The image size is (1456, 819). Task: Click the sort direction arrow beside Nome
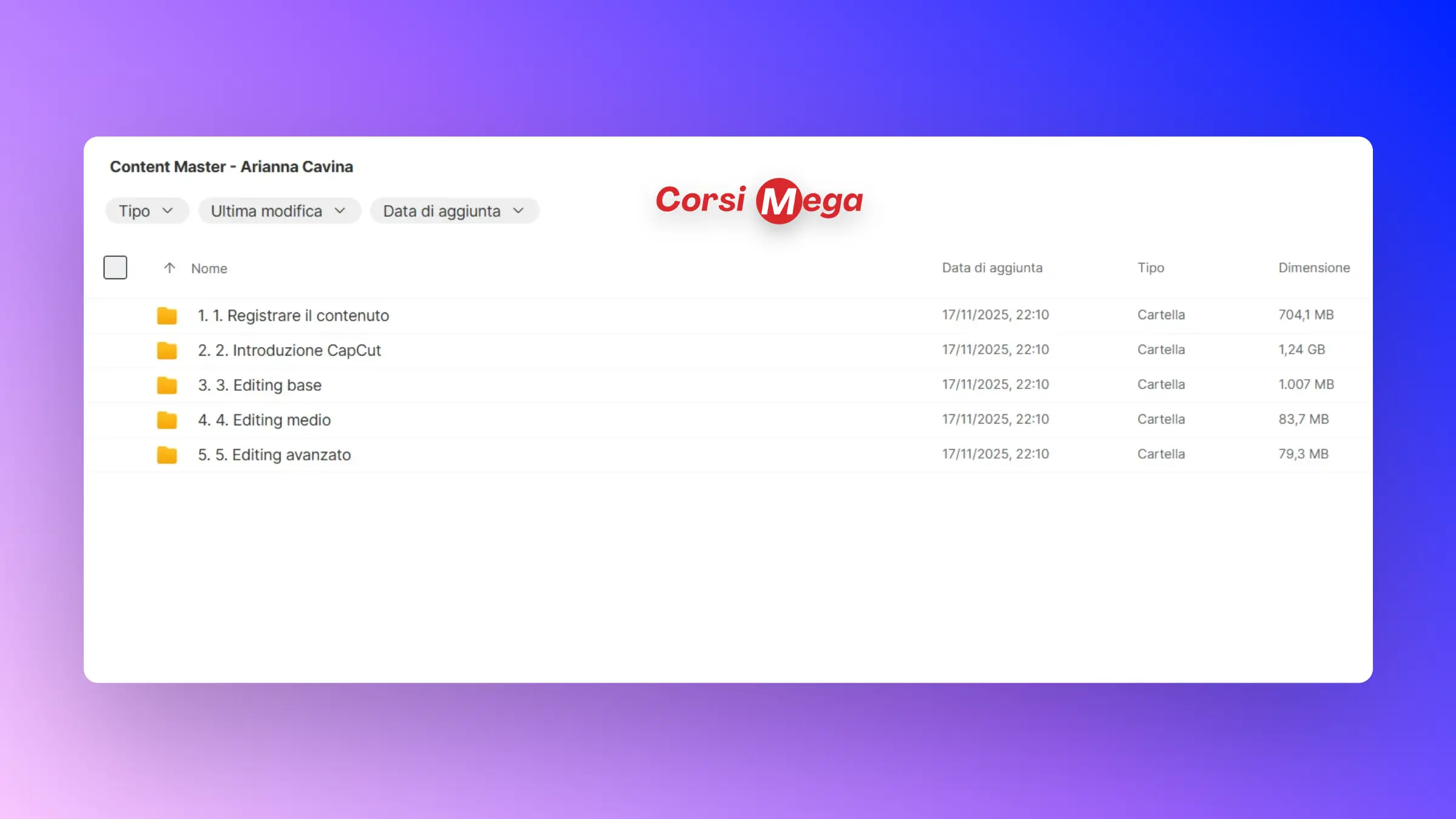tap(169, 268)
